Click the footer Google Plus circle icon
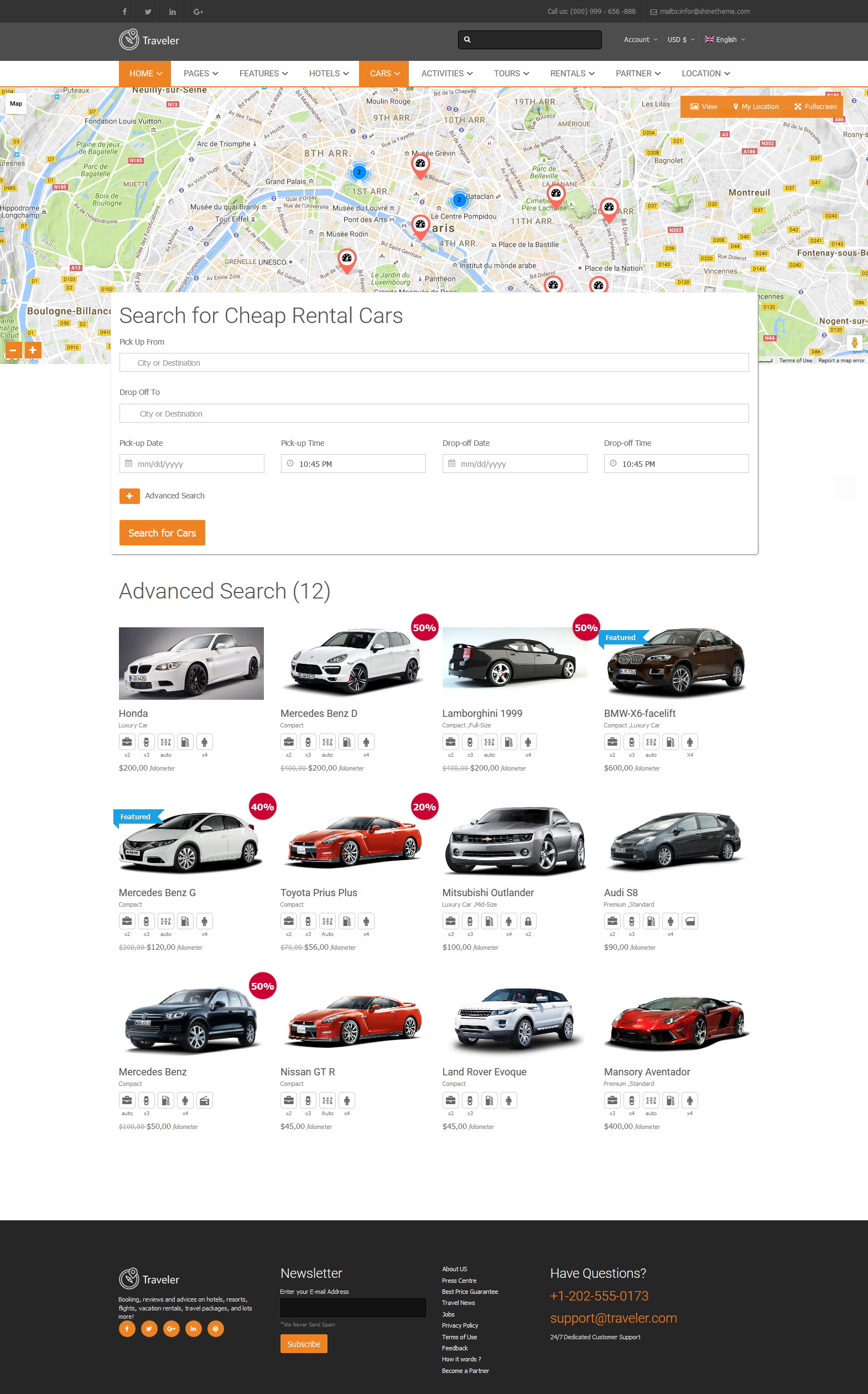 [171, 1329]
